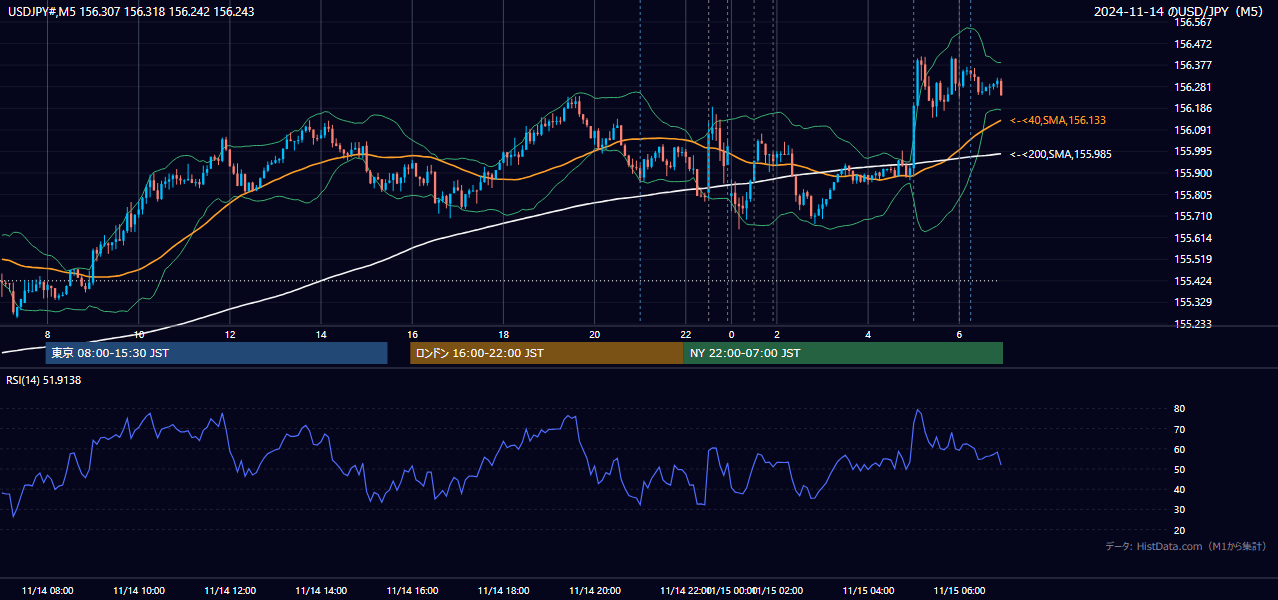1278x600 pixels.
Task: Click the 155.233 price axis label
Action: (1193, 324)
